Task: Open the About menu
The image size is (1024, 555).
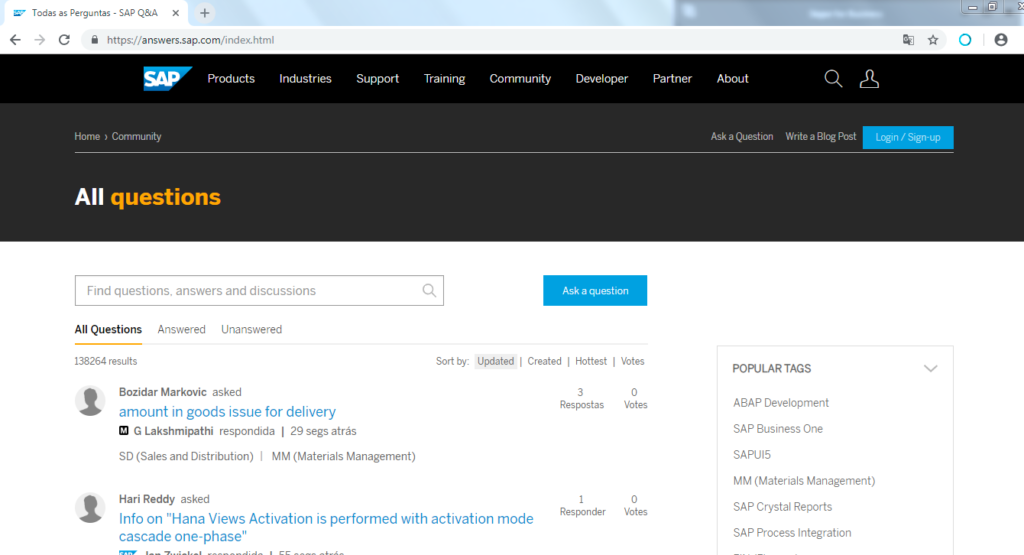Action: coord(732,78)
